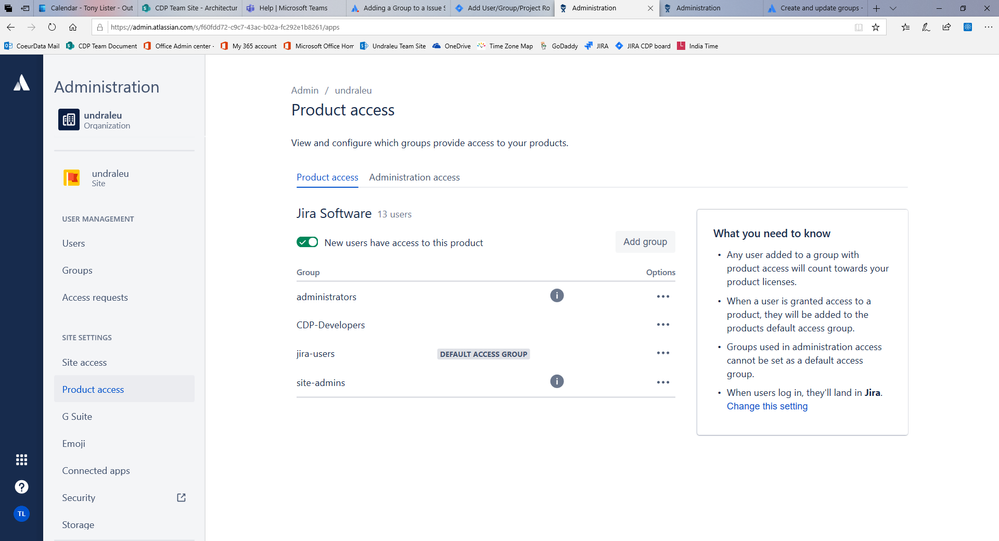
Task: Click the info icon for site-admins group
Action: pos(557,381)
